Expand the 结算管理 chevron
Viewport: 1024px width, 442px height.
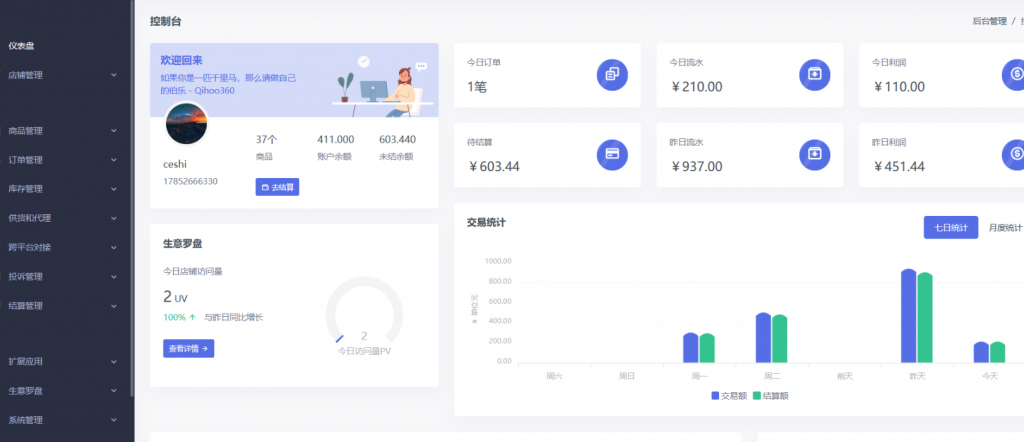click(x=114, y=306)
